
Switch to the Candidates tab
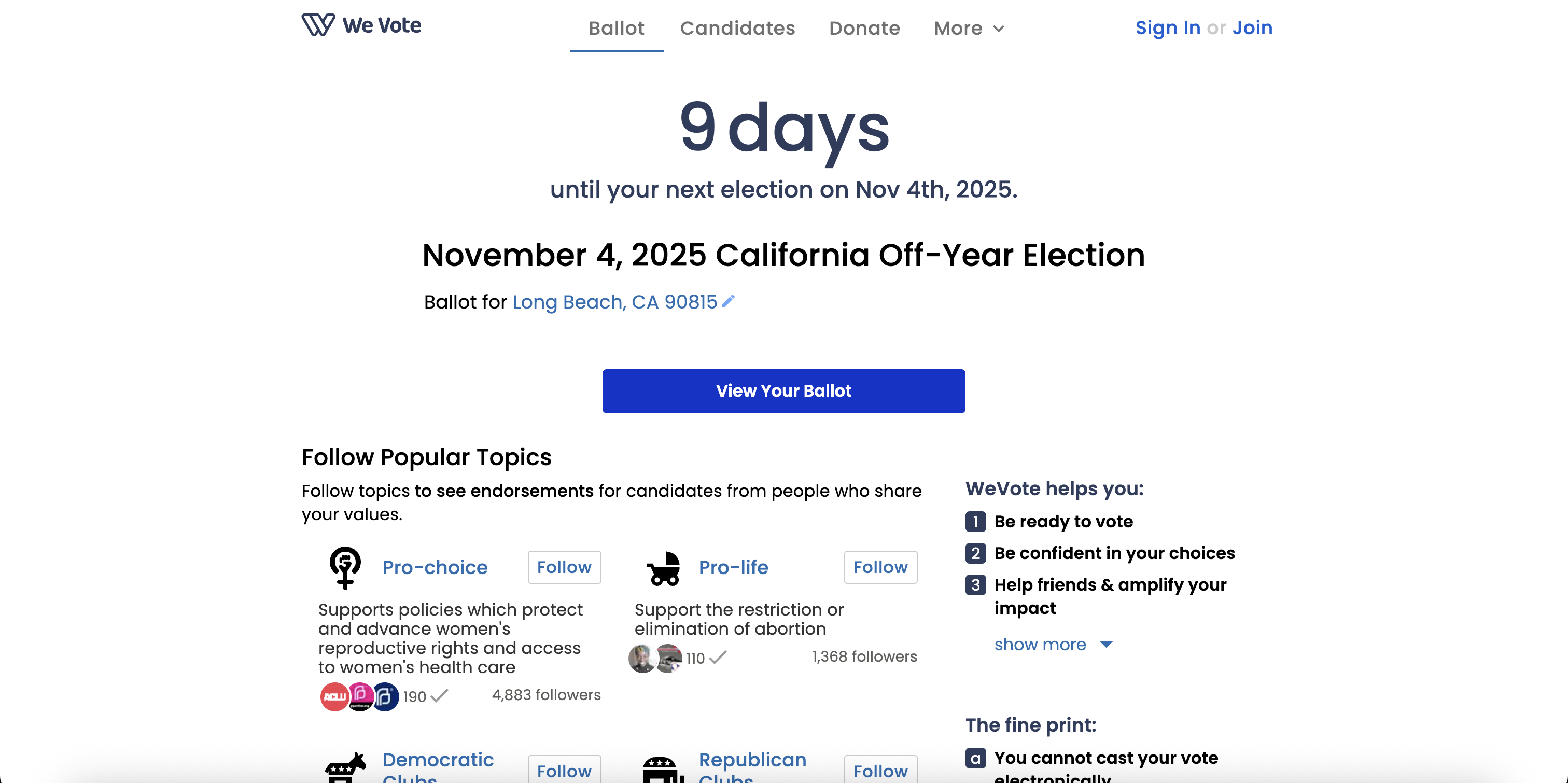point(737,28)
